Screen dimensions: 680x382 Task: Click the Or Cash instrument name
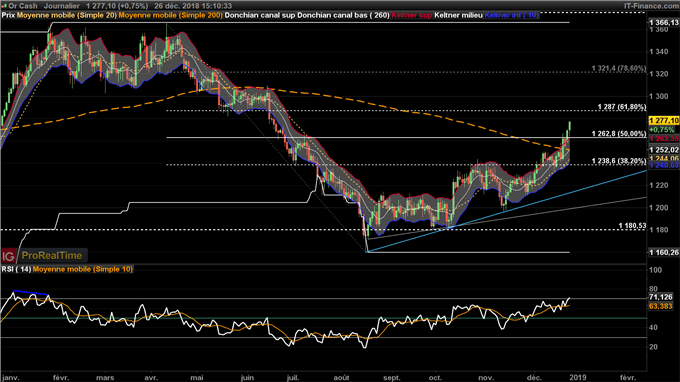pos(23,6)
